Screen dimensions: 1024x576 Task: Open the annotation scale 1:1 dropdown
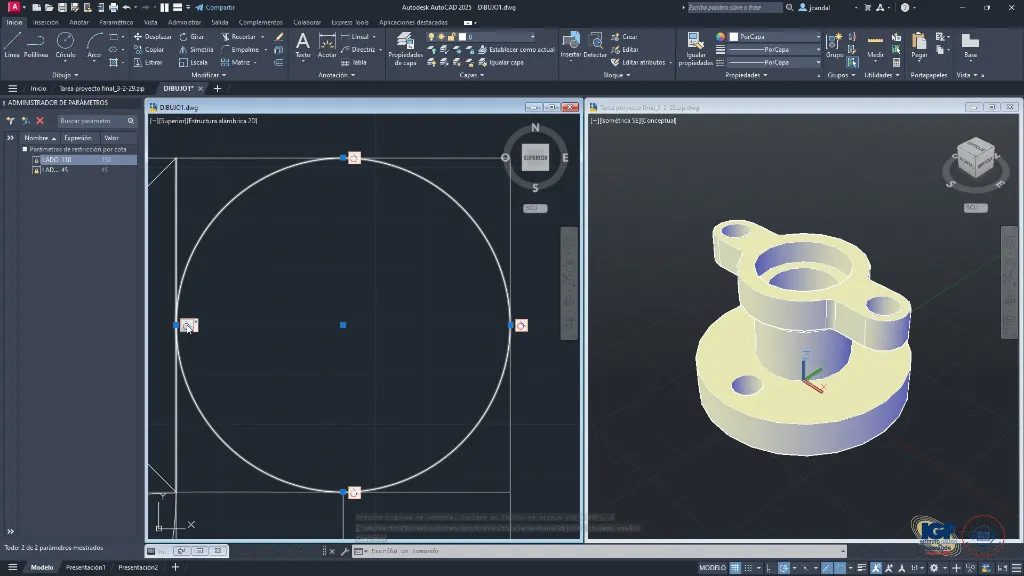coord(916,568)
